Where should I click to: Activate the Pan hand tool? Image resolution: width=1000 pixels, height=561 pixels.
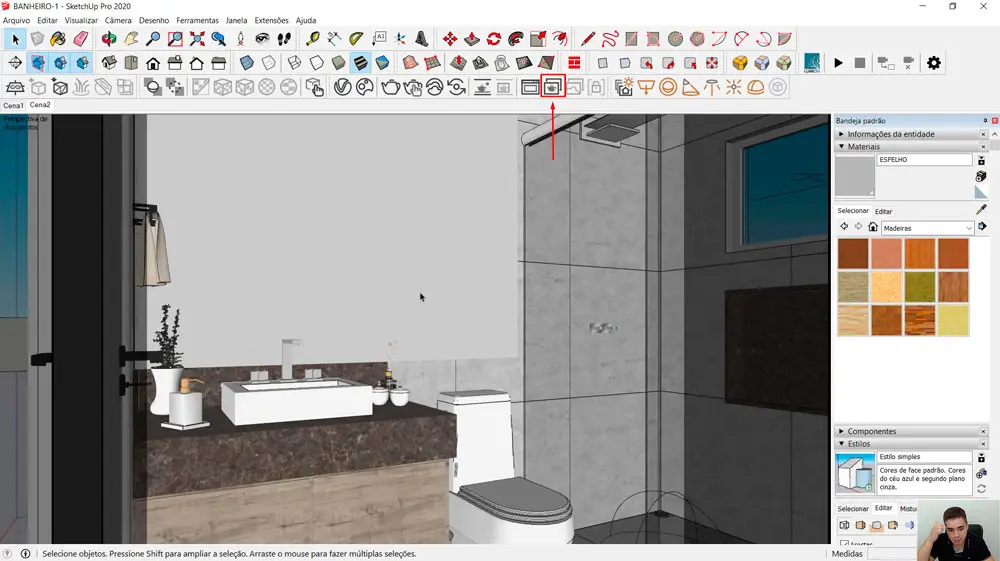[x=131, y=40]
